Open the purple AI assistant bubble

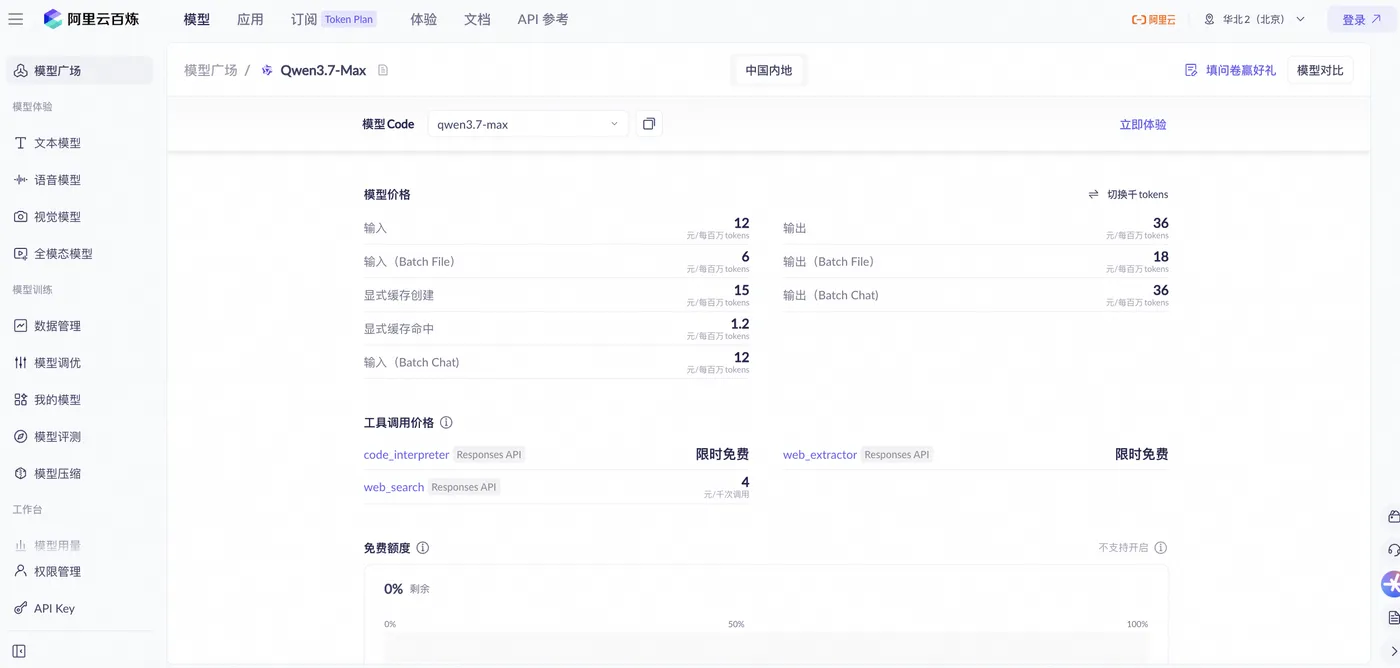(1391, 584)
